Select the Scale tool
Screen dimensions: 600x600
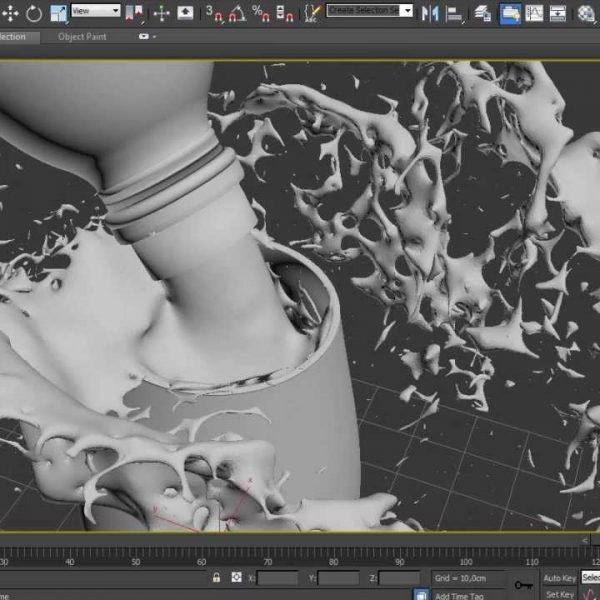pos(58,13)
